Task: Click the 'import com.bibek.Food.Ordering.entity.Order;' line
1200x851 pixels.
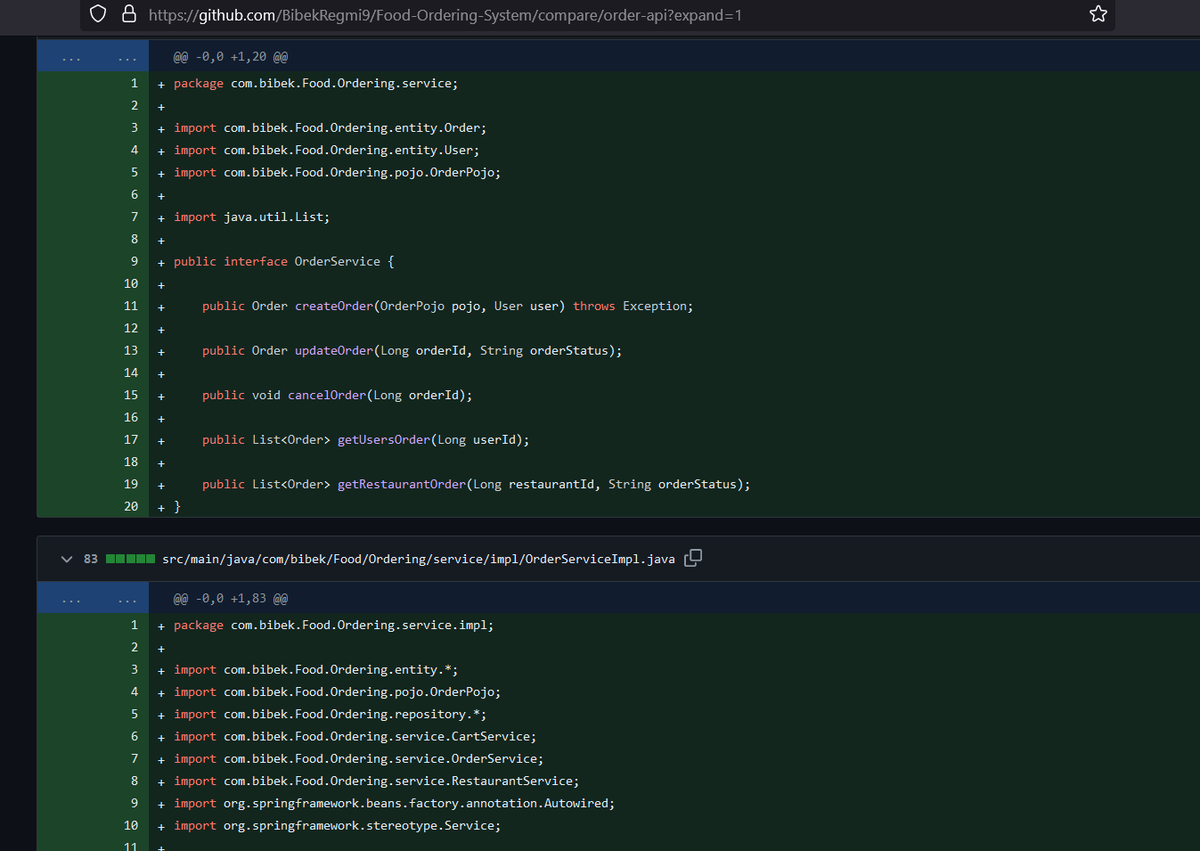Action: (x=330, y=128)
